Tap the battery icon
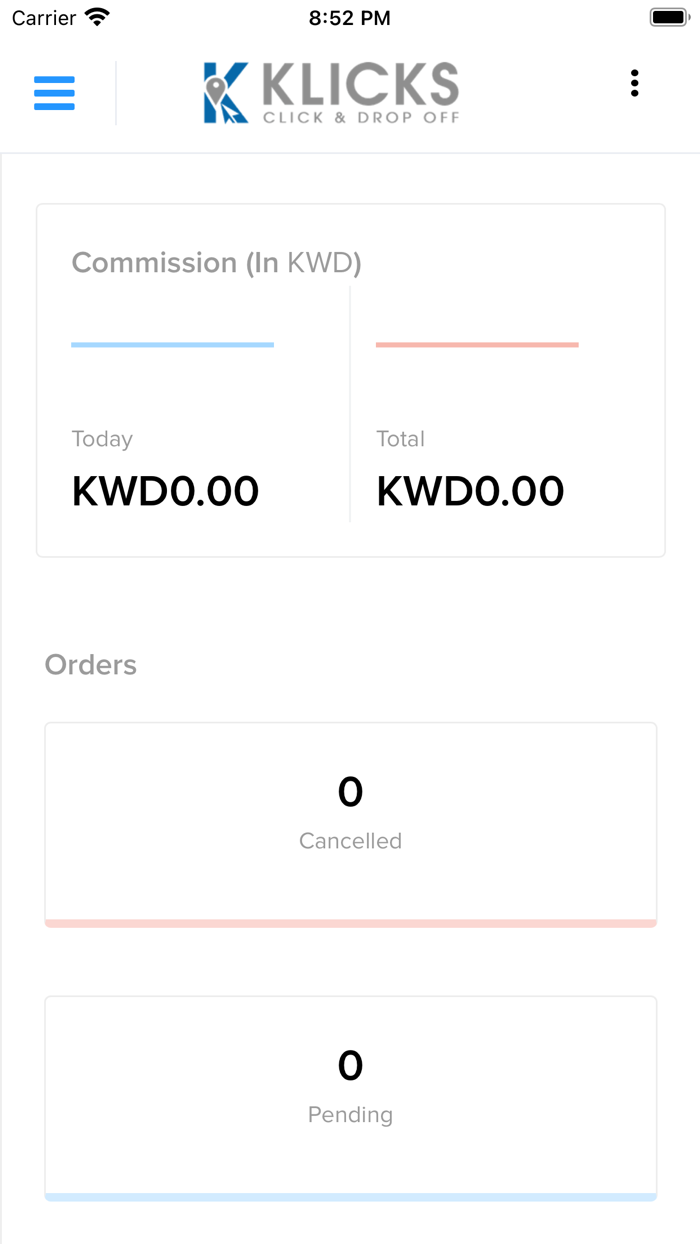The width and height of the screenshot is (700, 1244). [x=668, y=16]
